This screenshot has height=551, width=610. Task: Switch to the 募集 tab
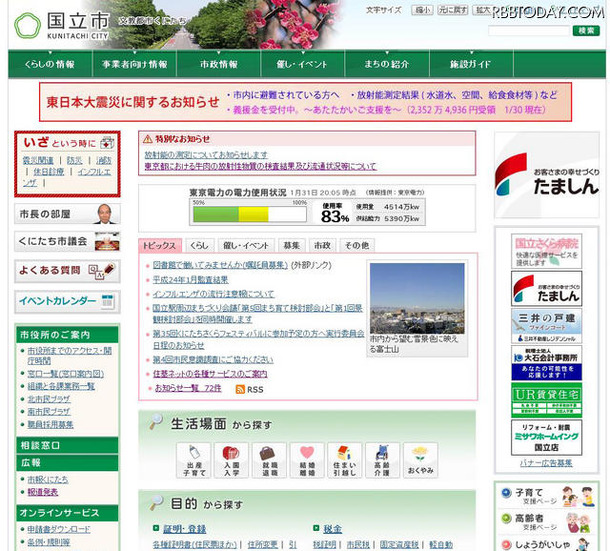tap(291, 246)
